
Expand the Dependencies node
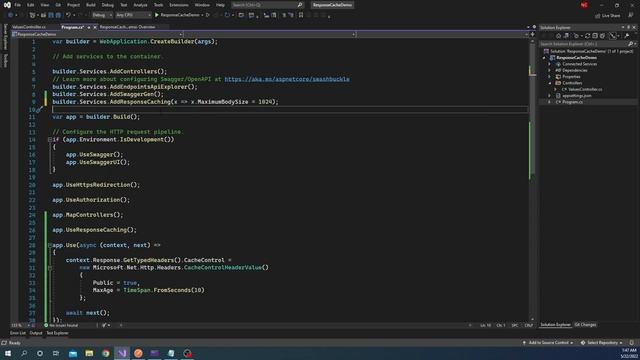[549, 71]
